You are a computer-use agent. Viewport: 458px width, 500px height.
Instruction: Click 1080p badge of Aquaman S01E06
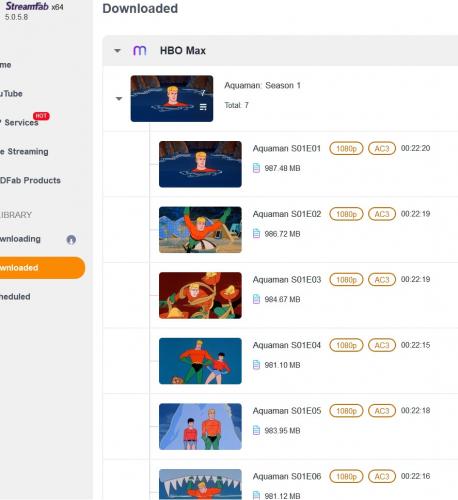pos(346,477)
